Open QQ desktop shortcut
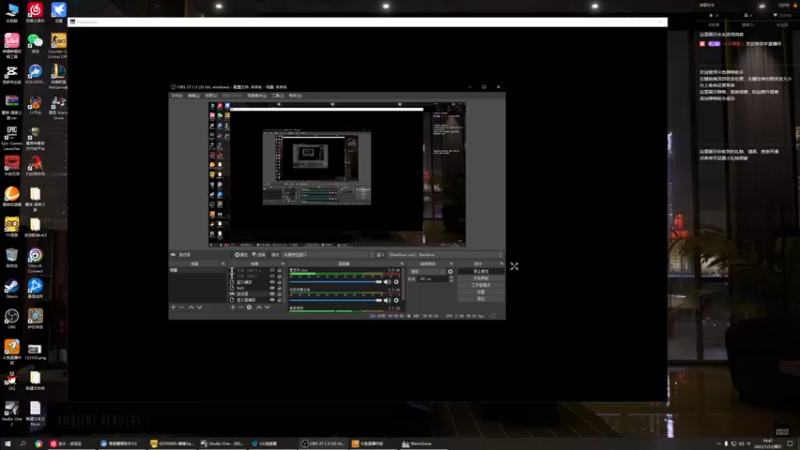The image size is (800, 450). [x=11, y=381]
